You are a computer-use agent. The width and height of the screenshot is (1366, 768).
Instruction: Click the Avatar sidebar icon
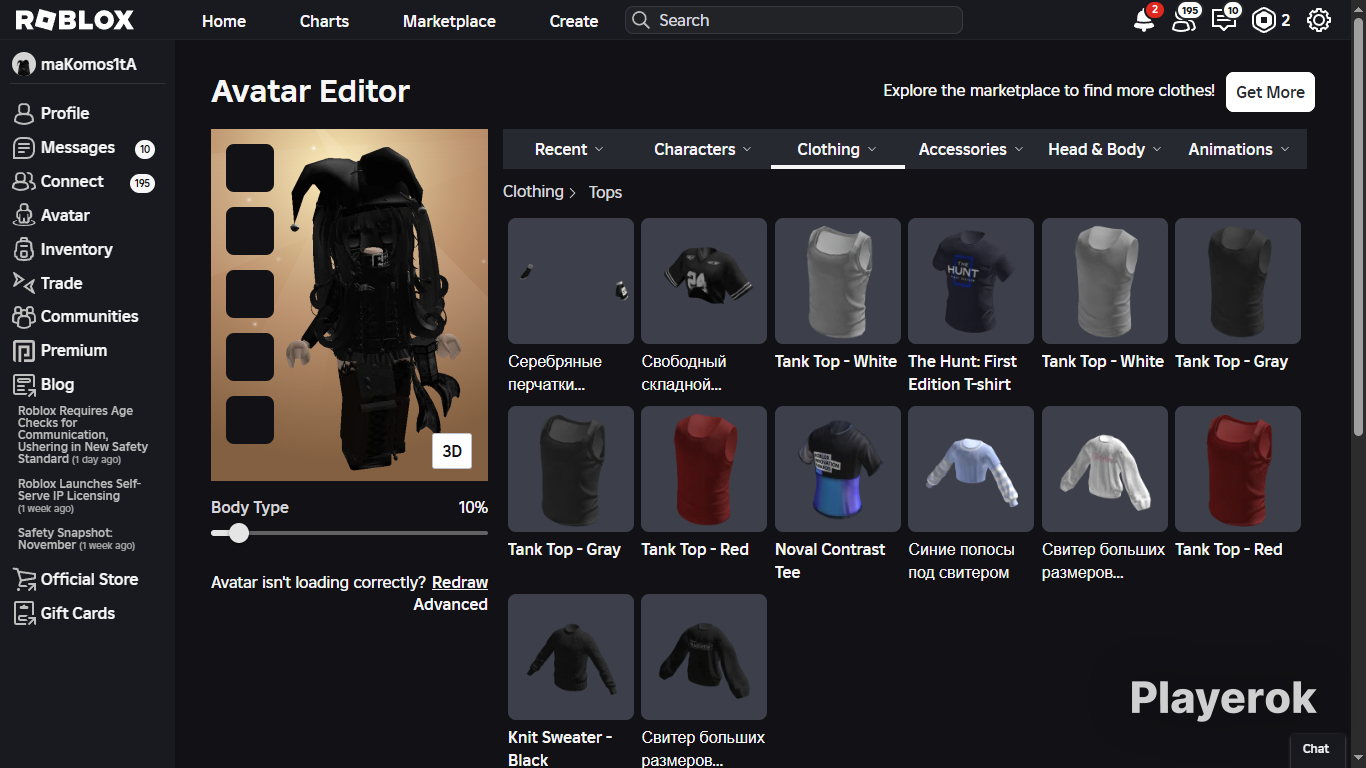pos(24,215)
